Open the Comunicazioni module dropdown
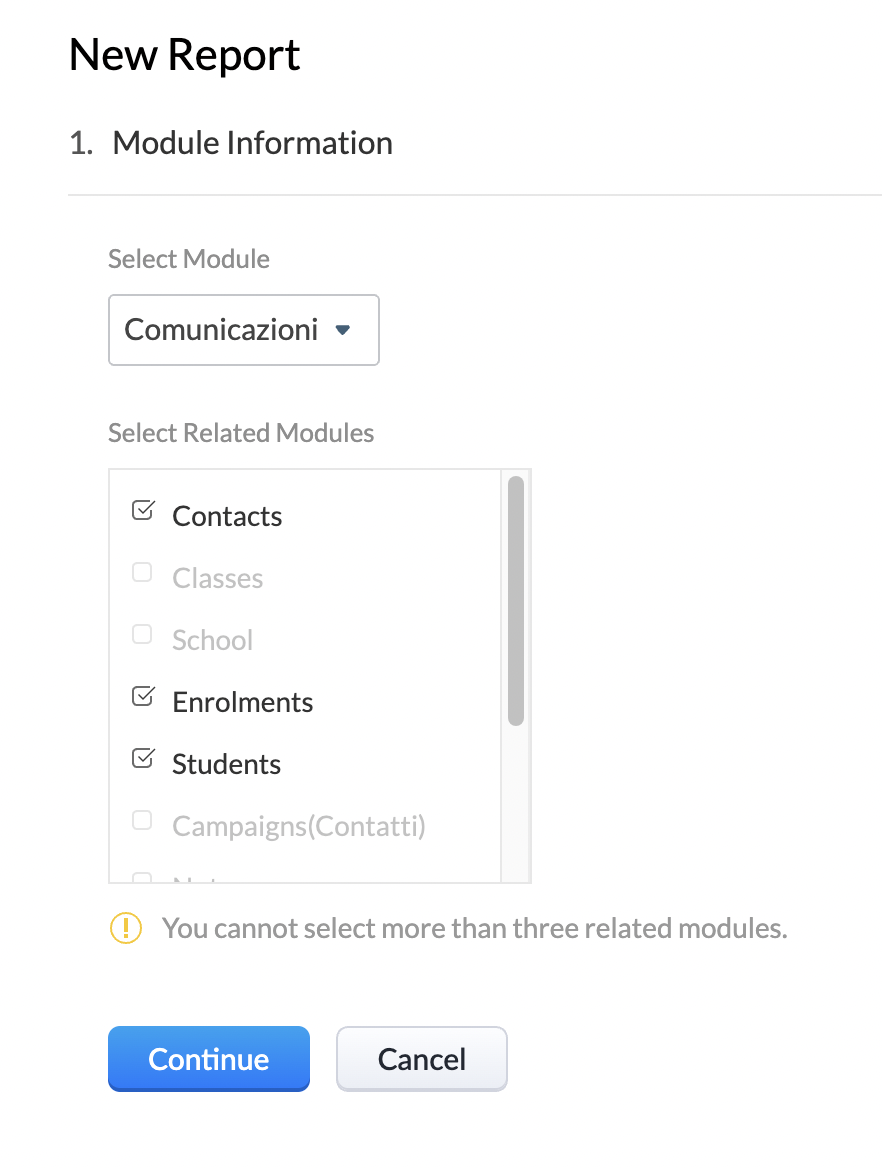Viewport: 882px width, 1168px height. pyautogui.click(x=243, y=329)
